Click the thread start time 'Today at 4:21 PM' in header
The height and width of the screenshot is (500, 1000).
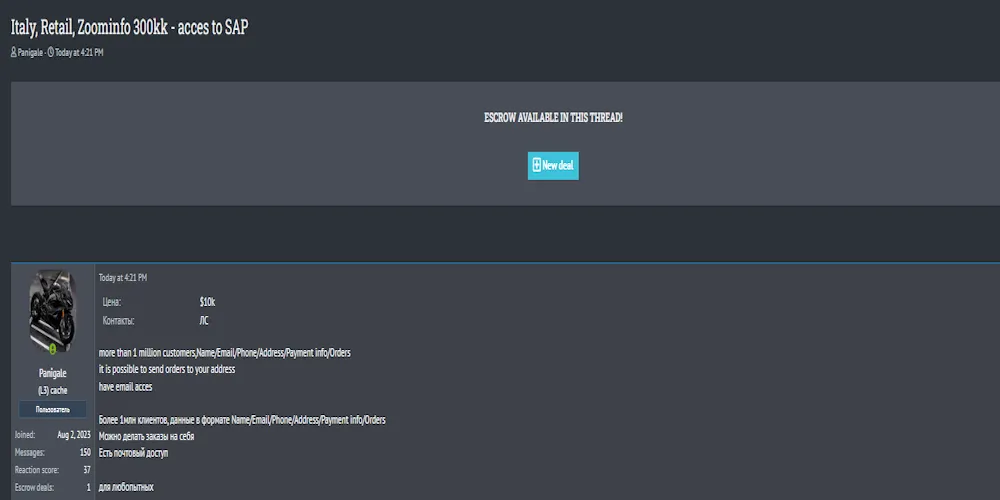click(79, 53)
